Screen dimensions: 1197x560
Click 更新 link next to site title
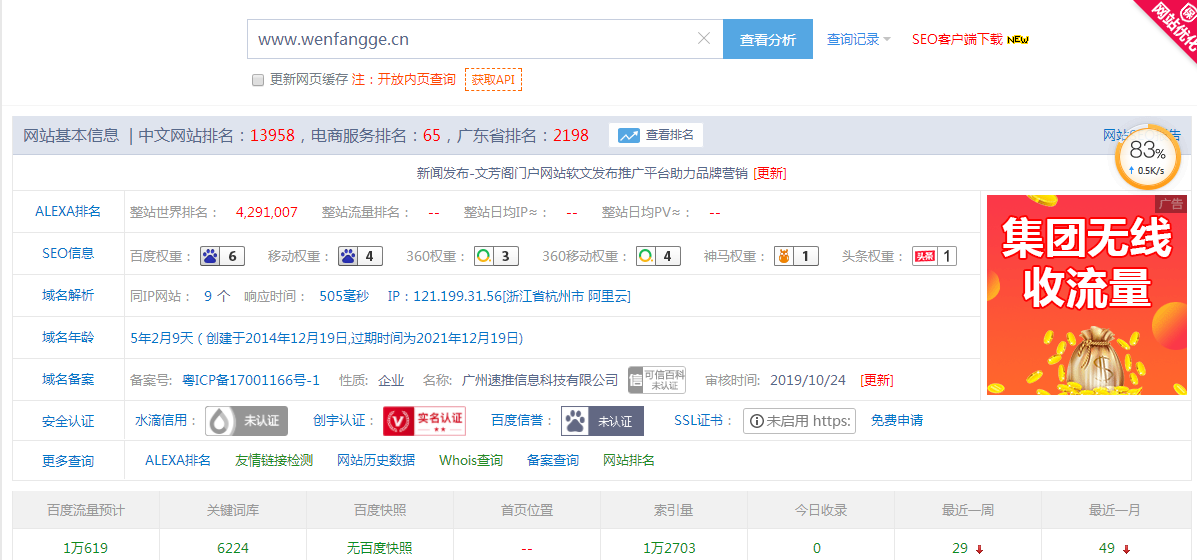pos(770,173)
